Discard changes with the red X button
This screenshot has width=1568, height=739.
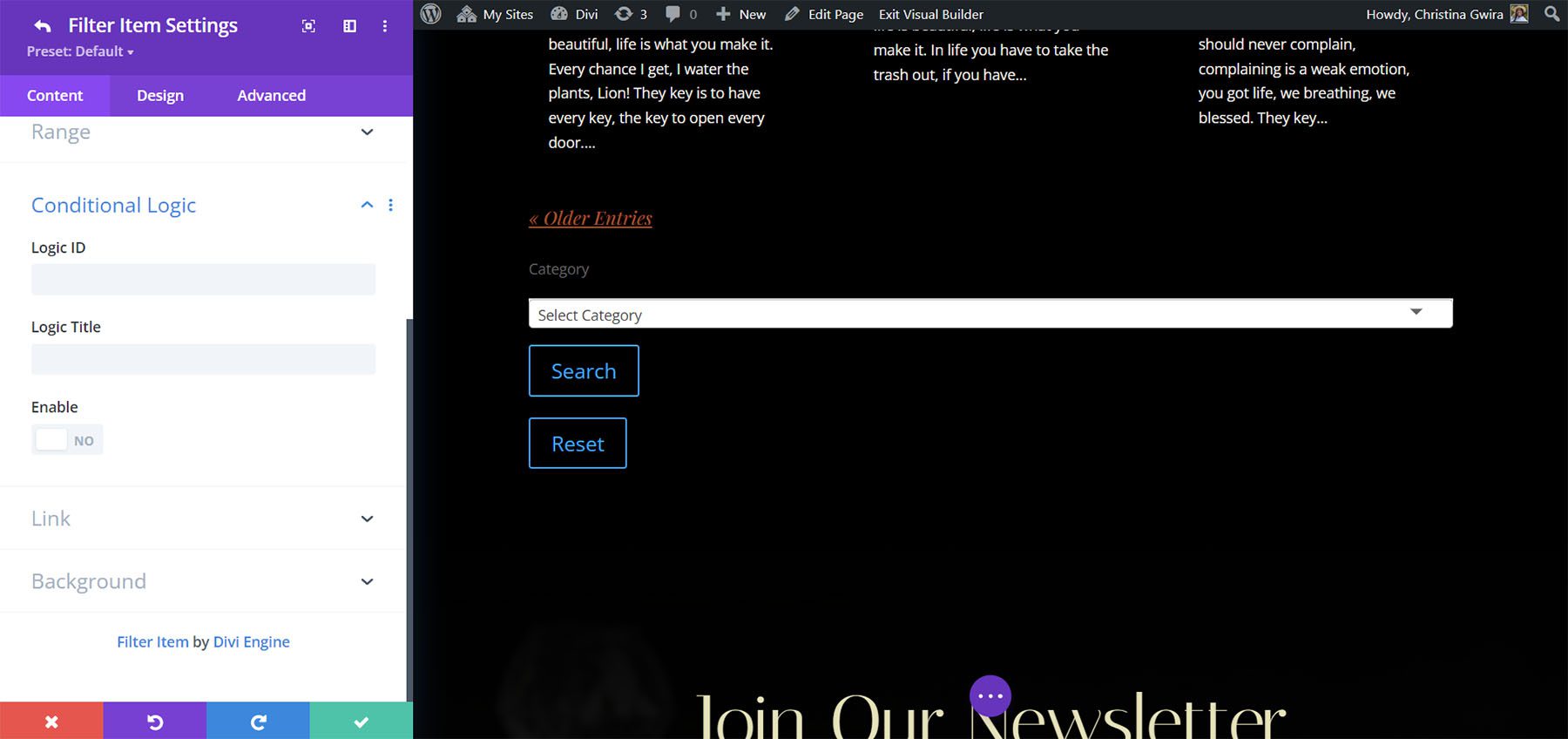(51, 721)
